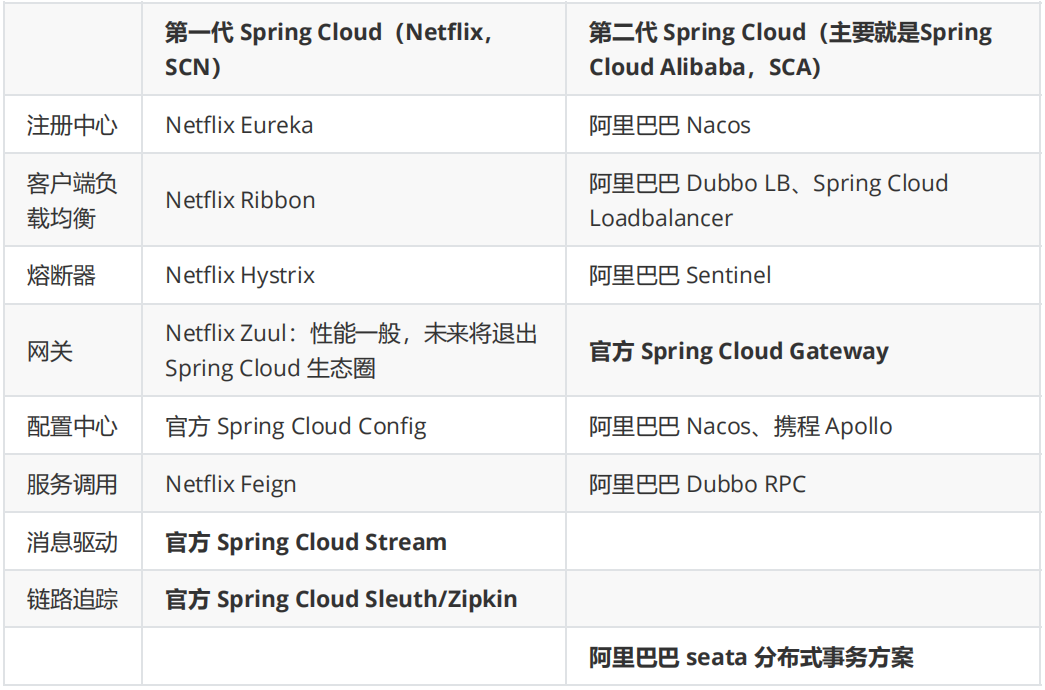1045x690 pixels.
Task: Click the 熔断器 row label
Action: pyautogui.click(x=73, y=275)
